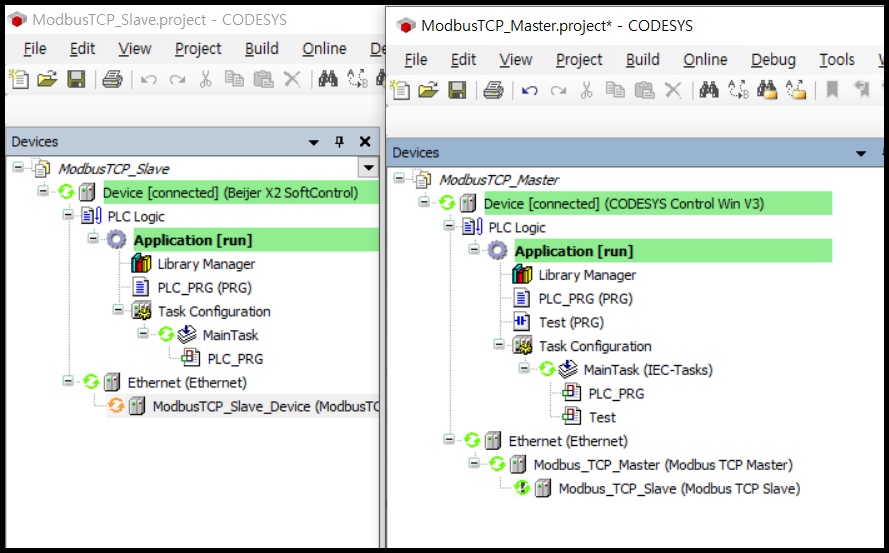Select Task Configuration in Master window
This screenshot has height=553, width=889.
point(595,347)
